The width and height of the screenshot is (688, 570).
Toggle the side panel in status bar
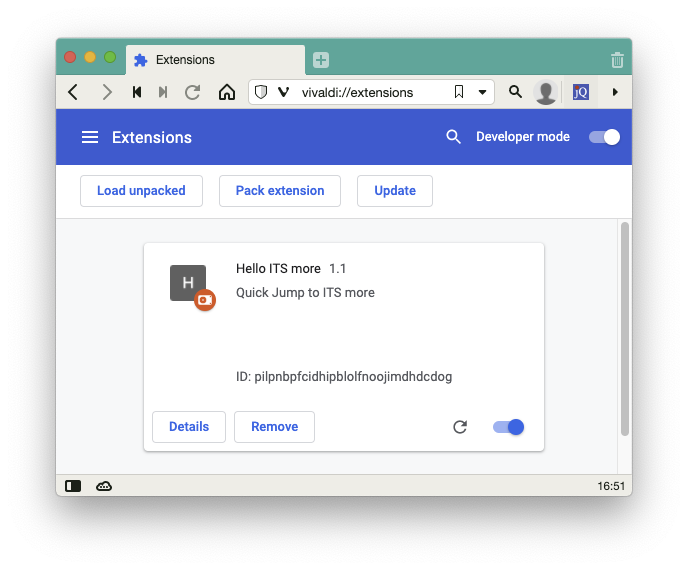[x=73, y=486]
